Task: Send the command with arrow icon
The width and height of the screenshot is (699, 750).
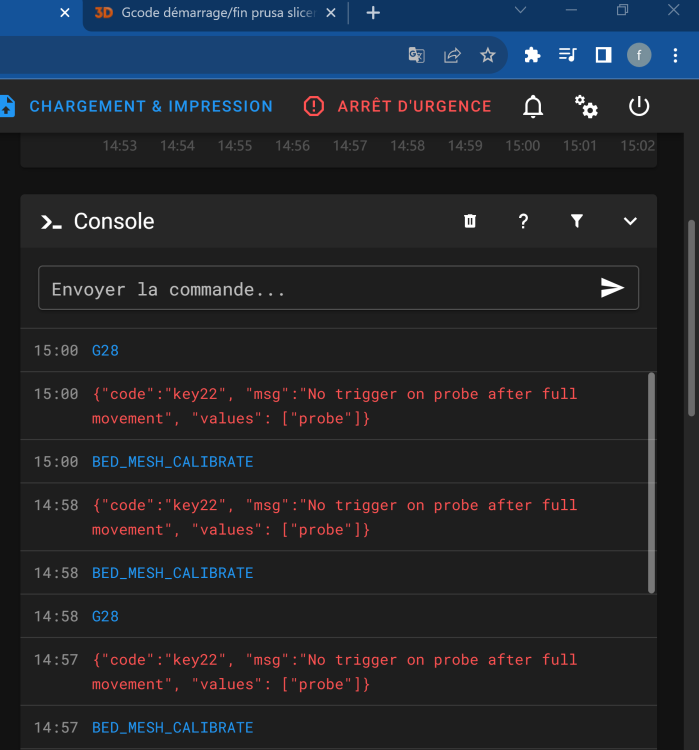Action: pyautogui.click(x=612, y=288)
